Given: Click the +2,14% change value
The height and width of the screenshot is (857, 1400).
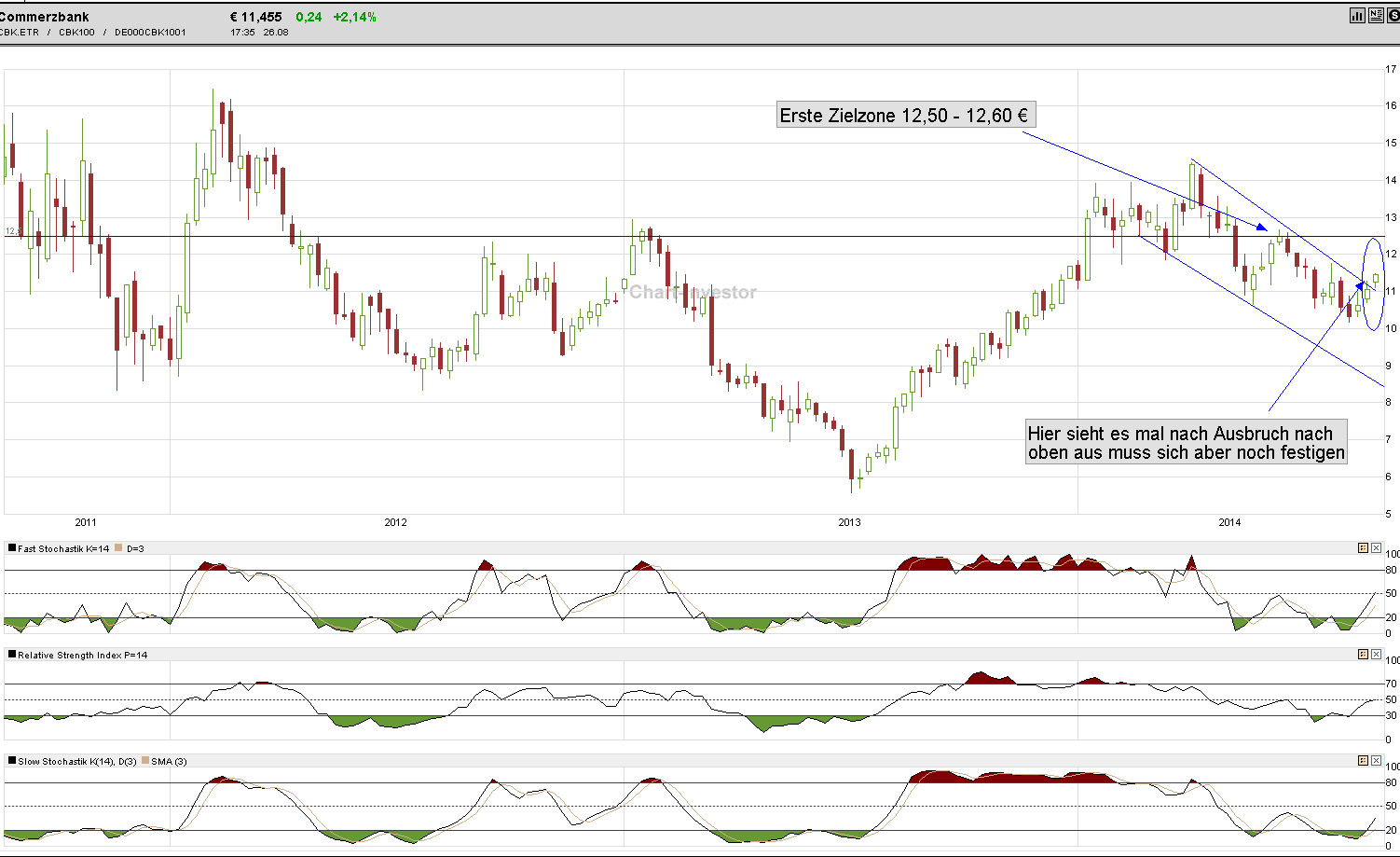Looking at the screenshot, I should tap(354, 17).
